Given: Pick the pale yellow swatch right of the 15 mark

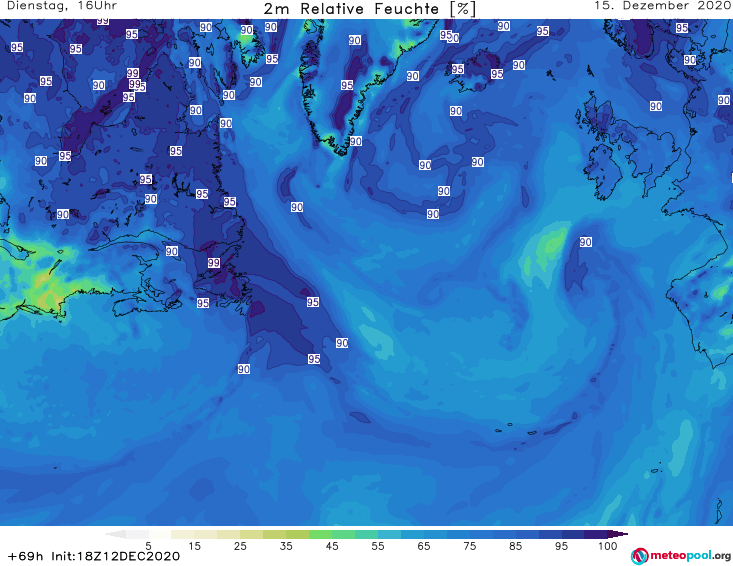Looking at the screenshot, I should [205, 534].
